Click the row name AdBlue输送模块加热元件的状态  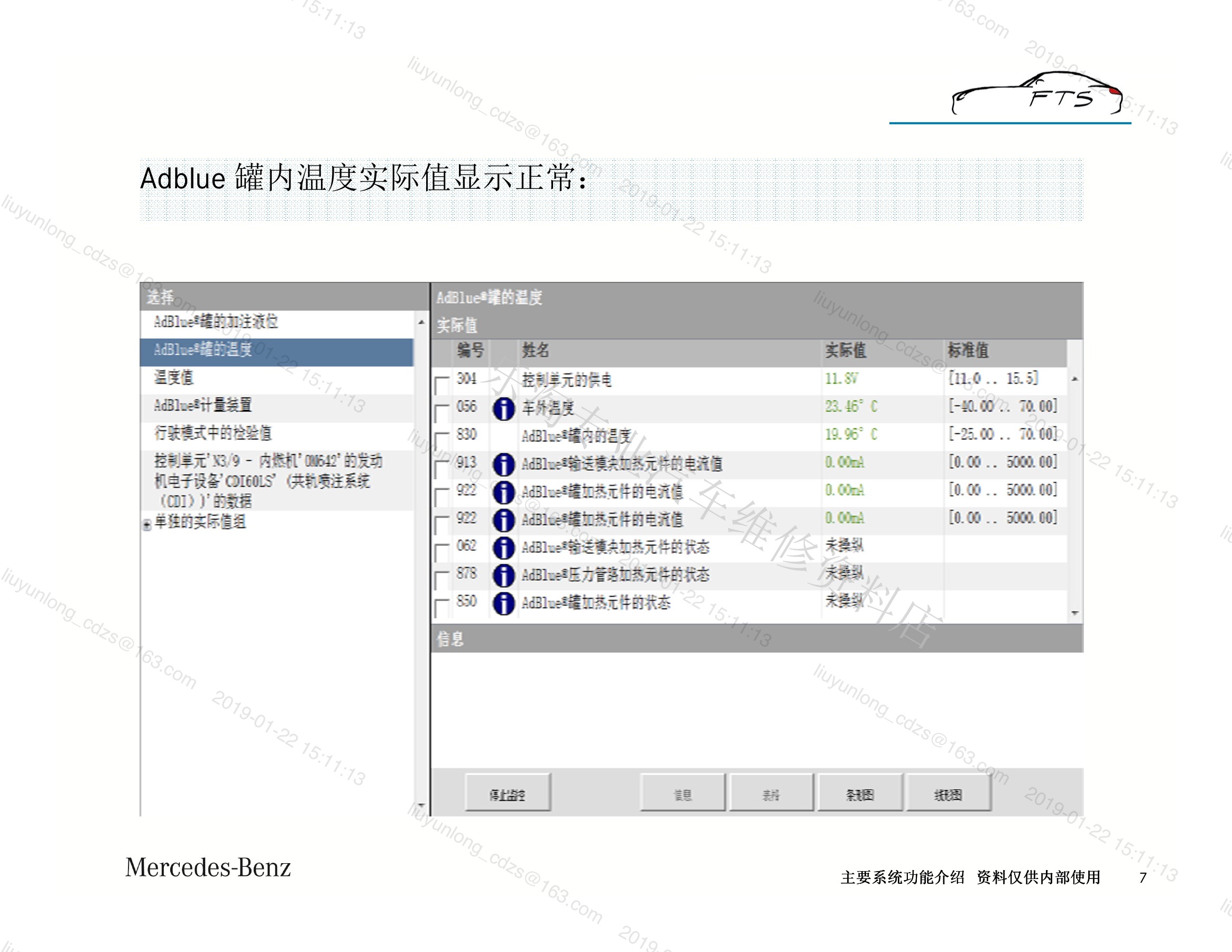(615, 547)
